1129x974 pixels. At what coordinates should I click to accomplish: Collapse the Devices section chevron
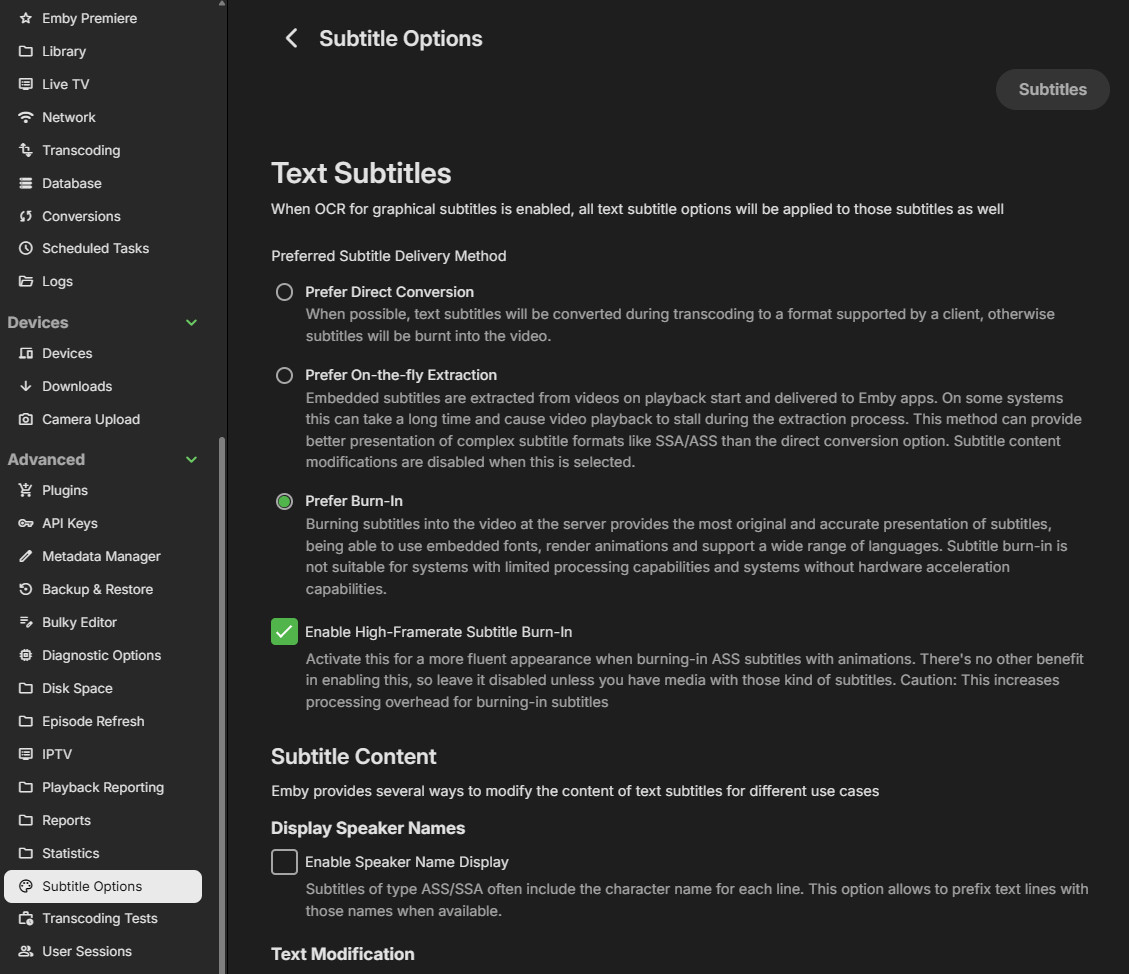coord(192,322)
